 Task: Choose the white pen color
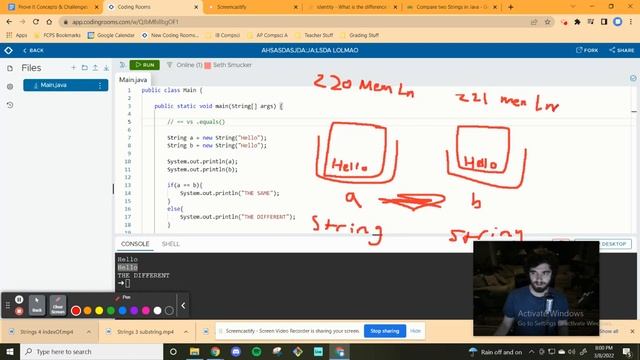(x=158, y=311)
